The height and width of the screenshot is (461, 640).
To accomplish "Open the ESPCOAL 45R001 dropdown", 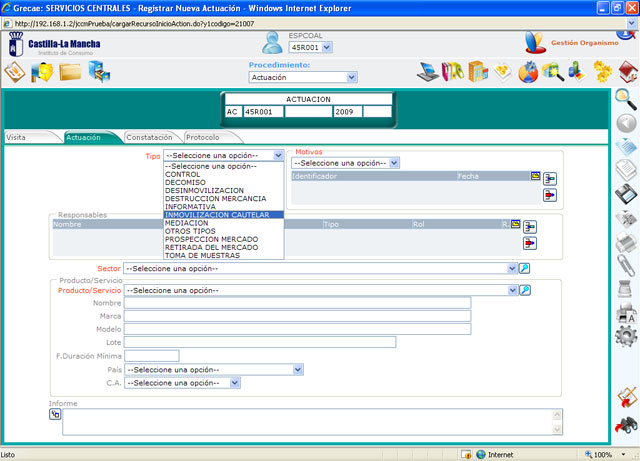I will [x=310, y=47].
